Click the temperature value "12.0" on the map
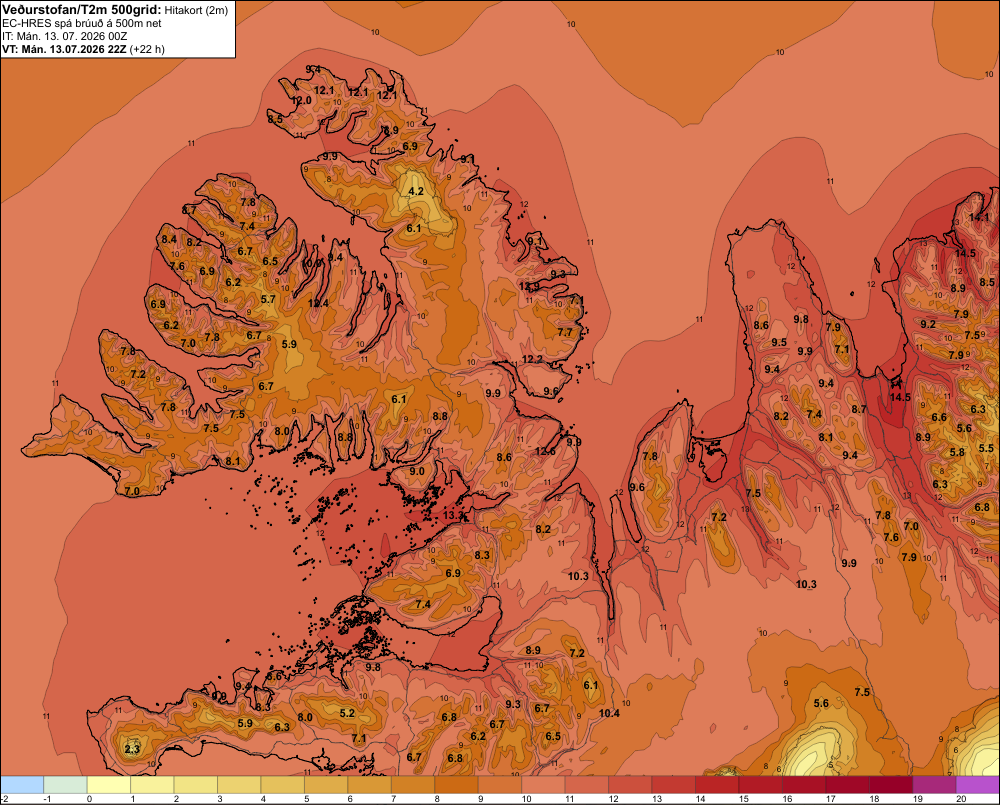This screenshot has height=805, width=1000. pyautogui.click(x=301, y=100)
